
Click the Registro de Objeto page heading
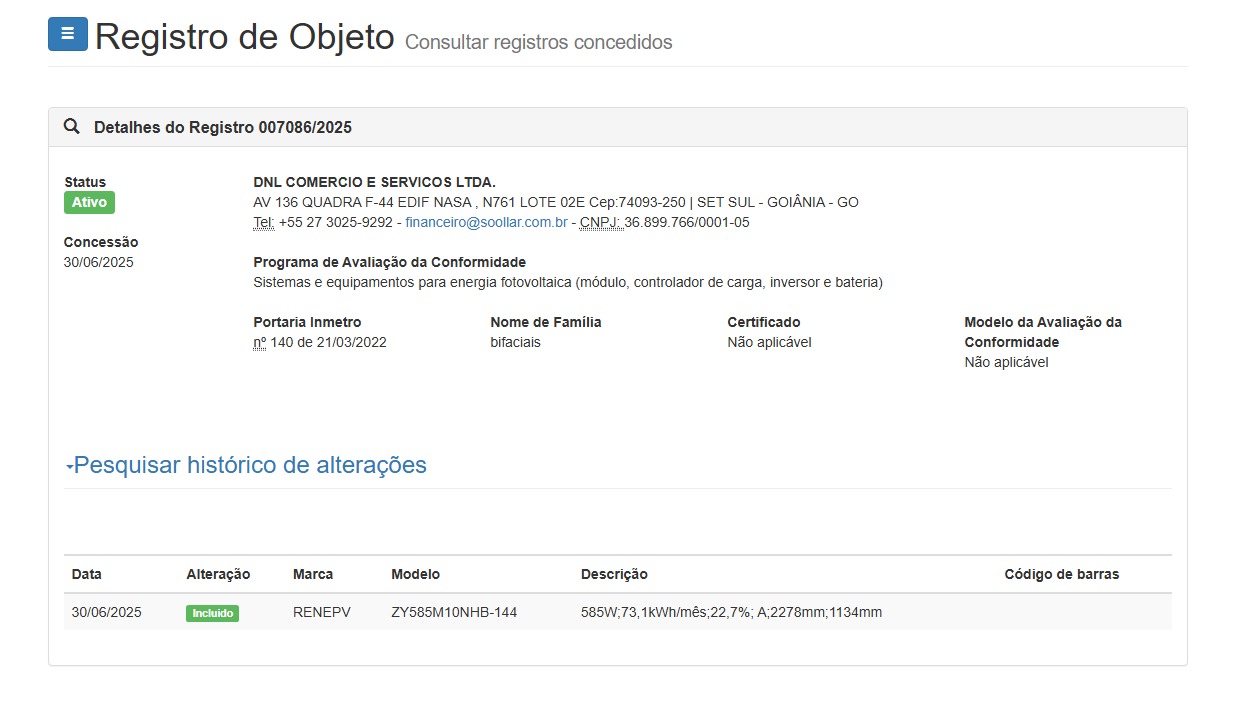245,37
